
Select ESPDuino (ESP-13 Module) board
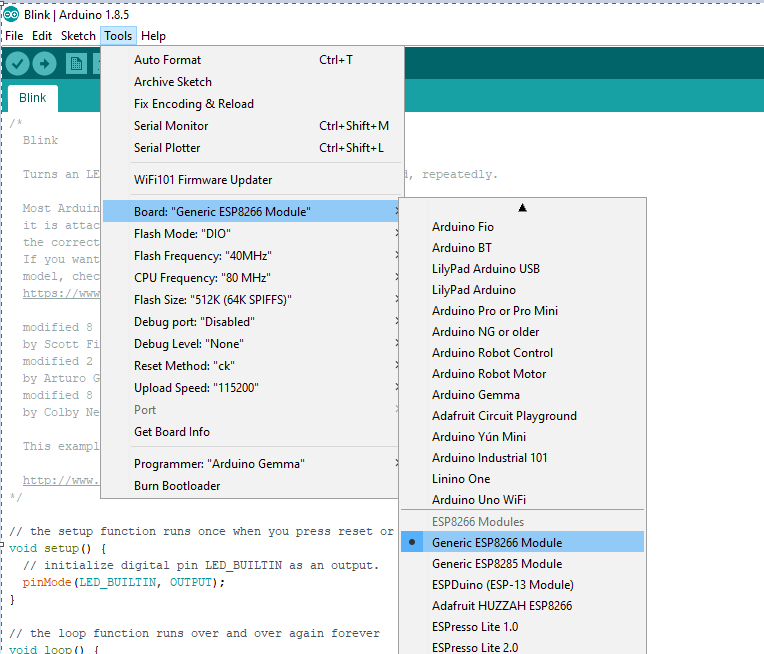tap(522, 584)
